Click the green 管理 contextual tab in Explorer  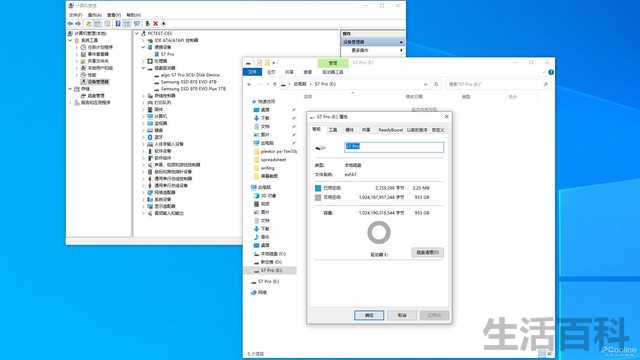click(x=333, y=63)
